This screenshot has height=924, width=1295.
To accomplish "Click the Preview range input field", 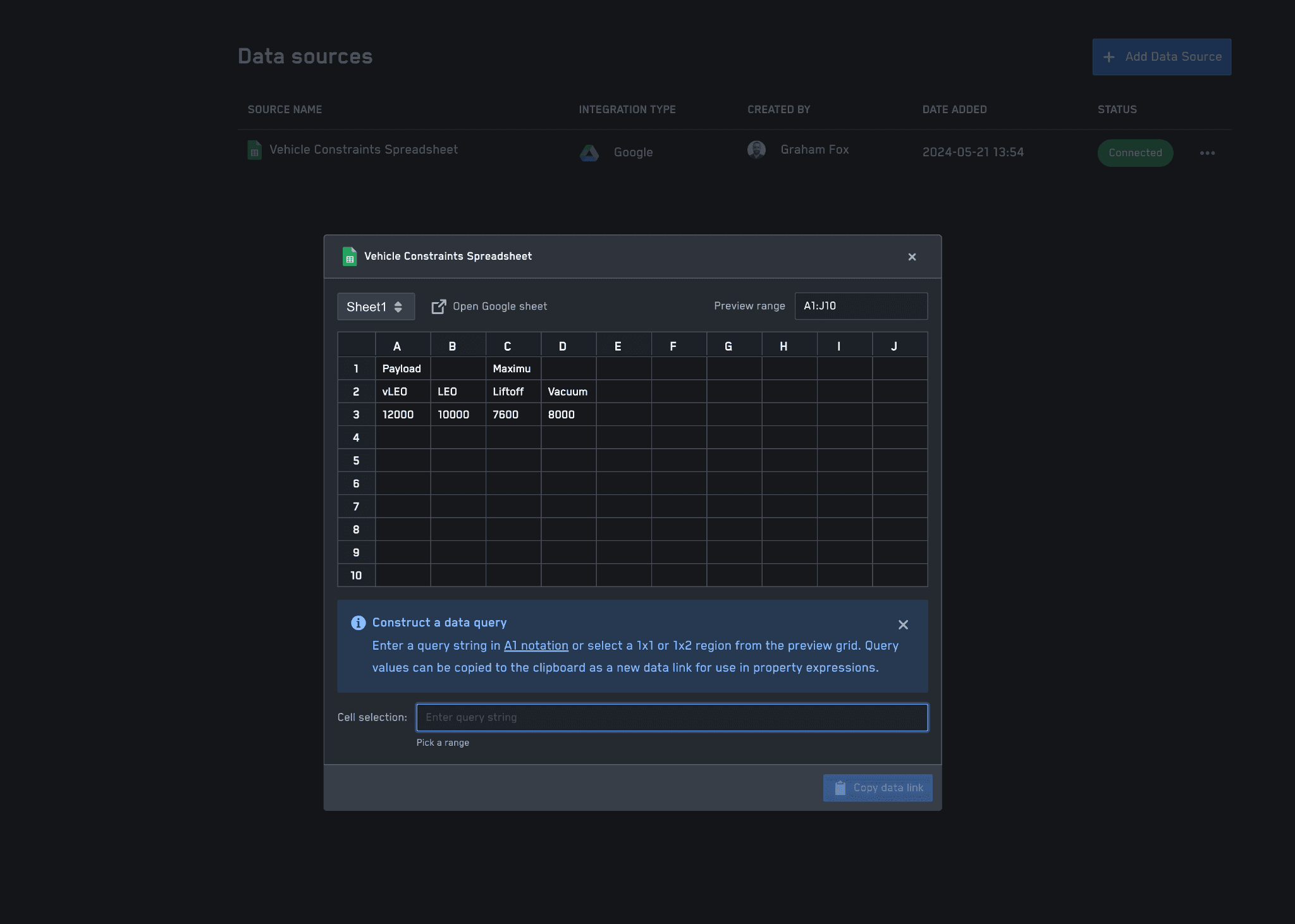I will coord(861,306).
